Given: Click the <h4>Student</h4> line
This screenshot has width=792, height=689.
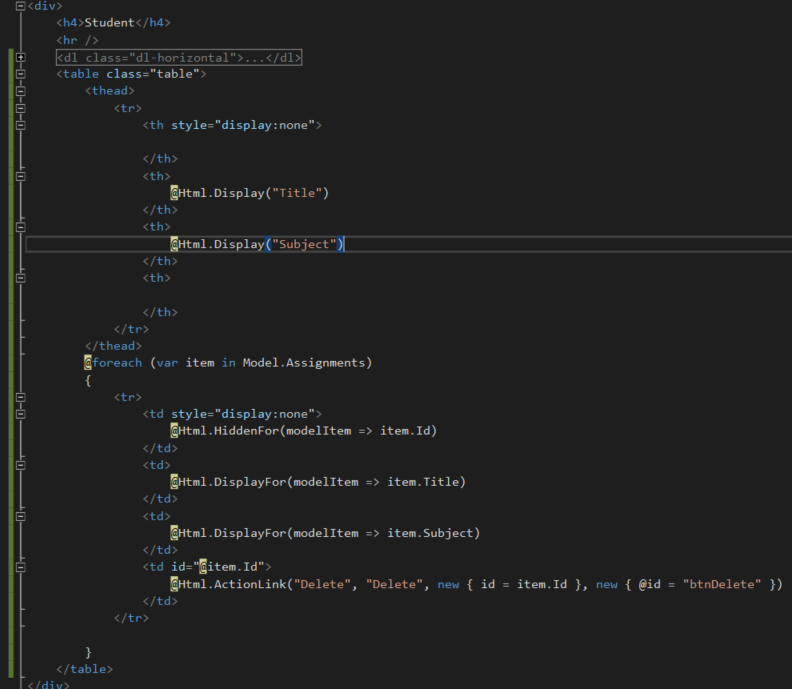Looking at the screenshot, I should coord(114,23).
